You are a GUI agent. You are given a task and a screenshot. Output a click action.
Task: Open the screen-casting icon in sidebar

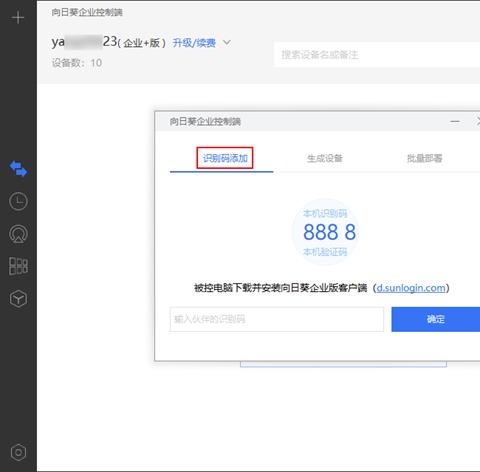pyautogui.click(x=18, y=234)
